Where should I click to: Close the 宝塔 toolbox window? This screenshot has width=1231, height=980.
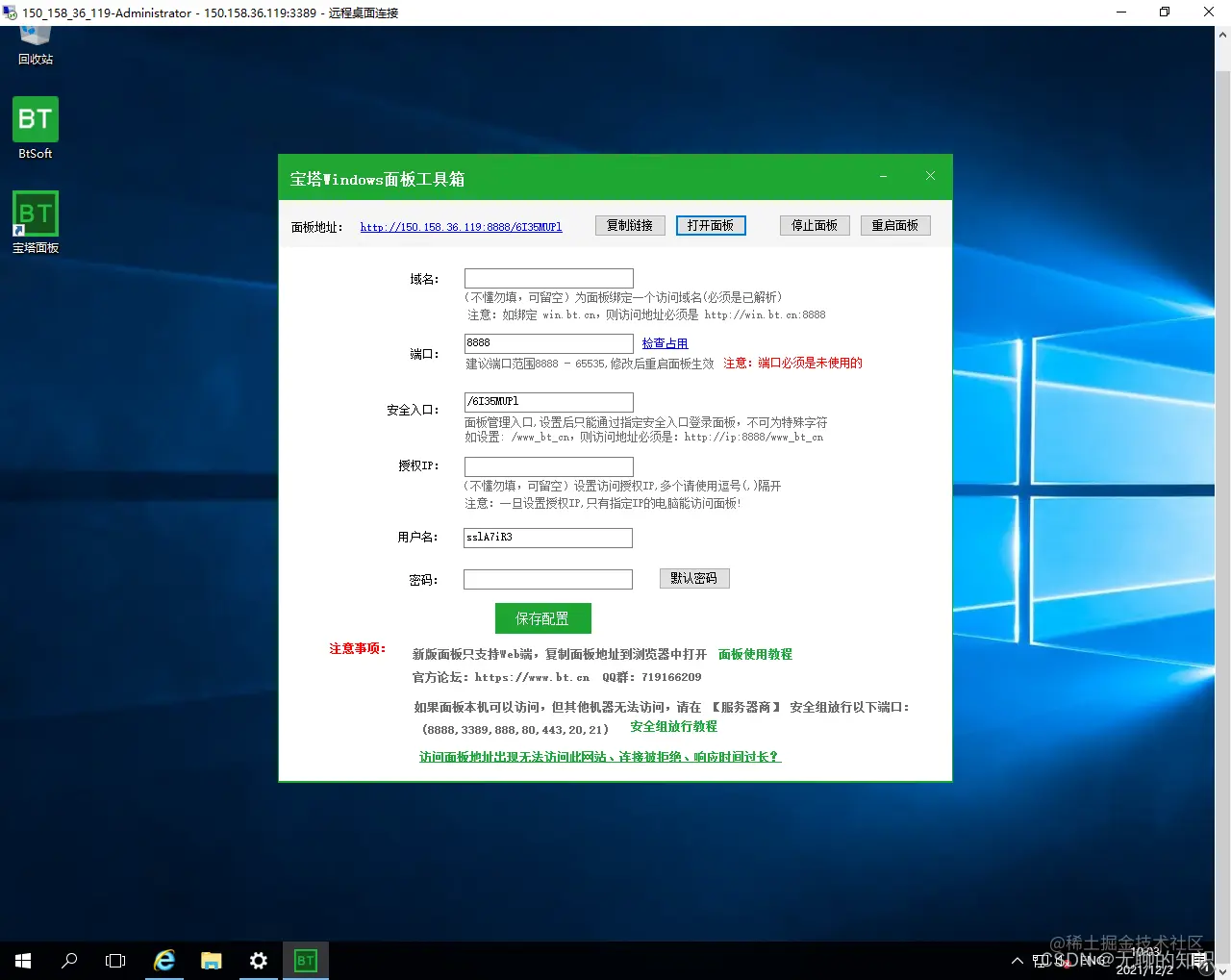click(930, 176)
